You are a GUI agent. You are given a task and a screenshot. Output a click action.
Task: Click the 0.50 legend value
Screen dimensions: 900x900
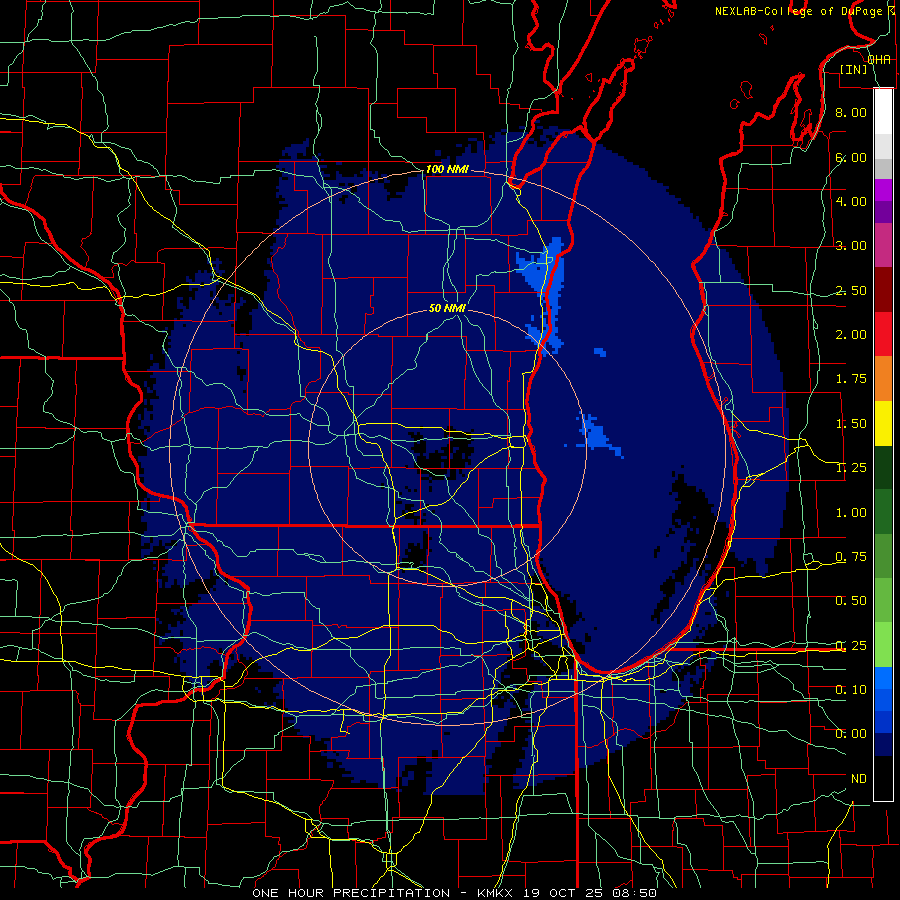click(851, 601)
